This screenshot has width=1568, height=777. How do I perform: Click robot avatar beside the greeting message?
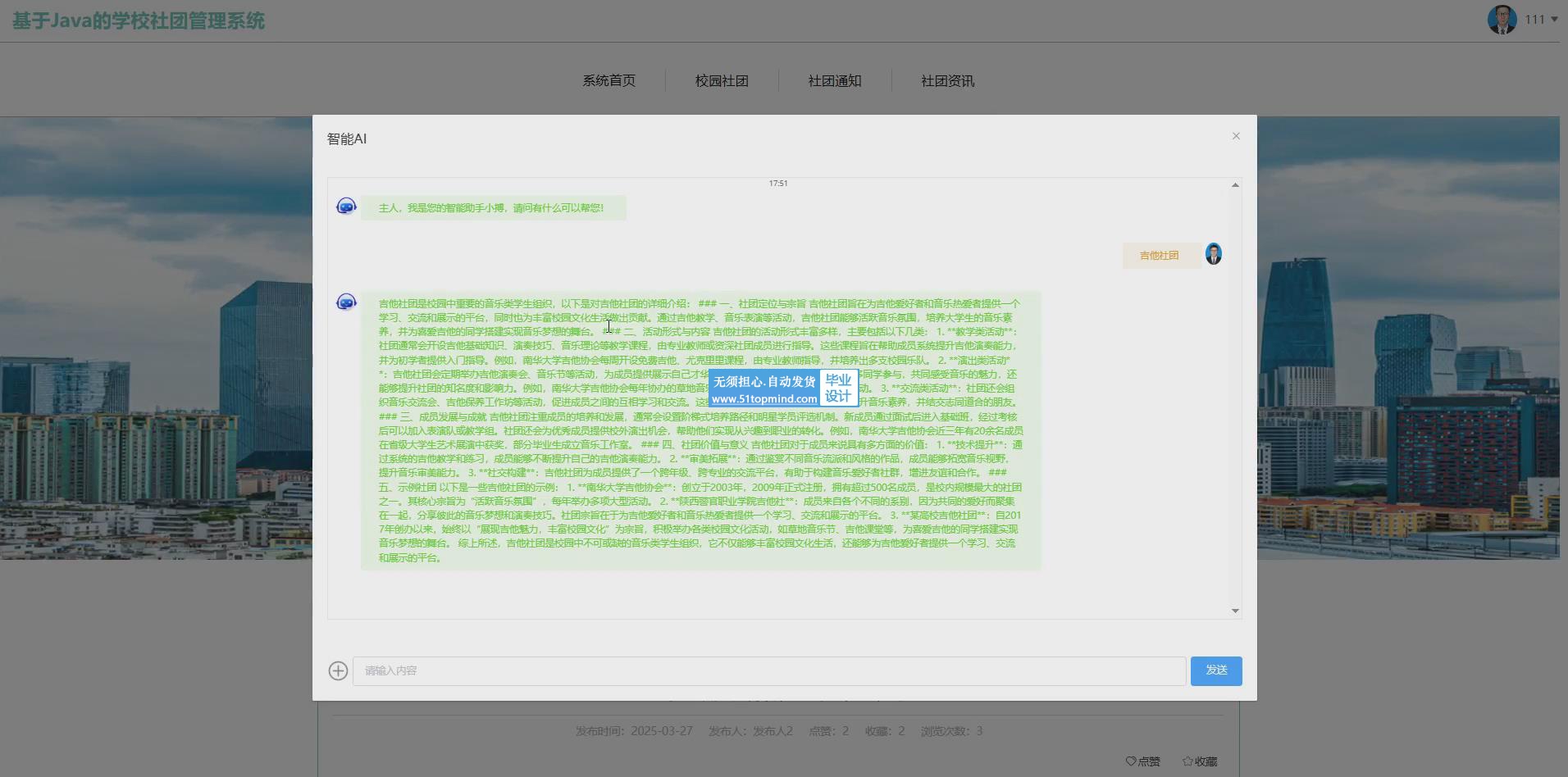[346, 207]
